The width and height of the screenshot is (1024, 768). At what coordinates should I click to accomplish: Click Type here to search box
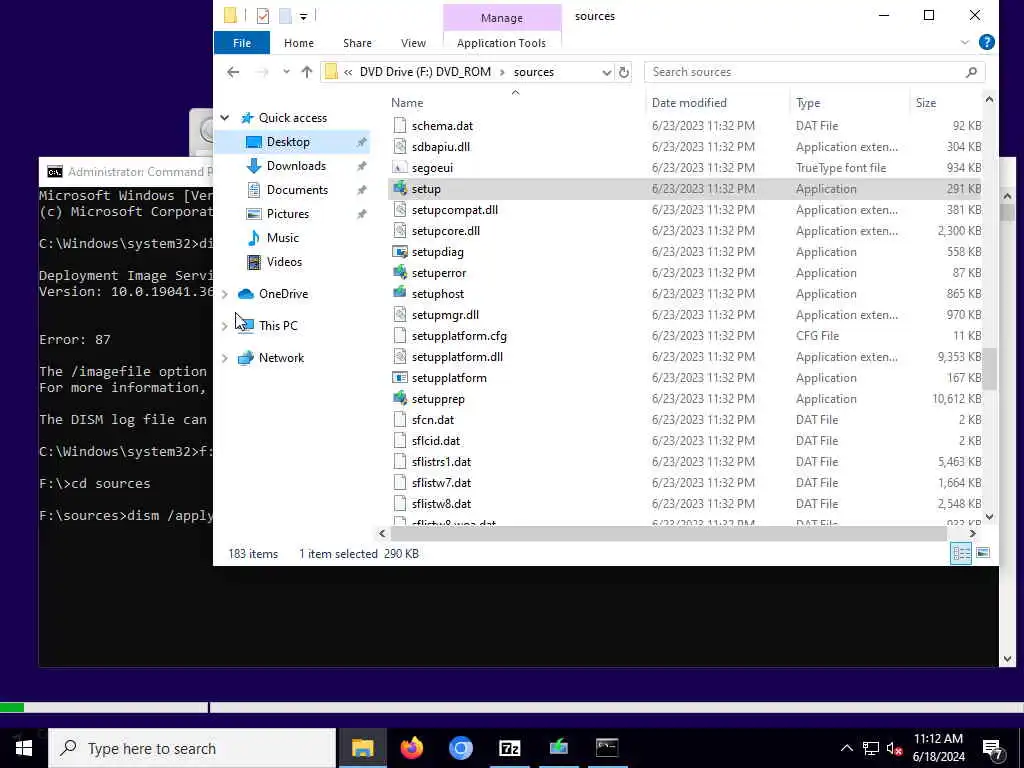click(x=192, y=748)
